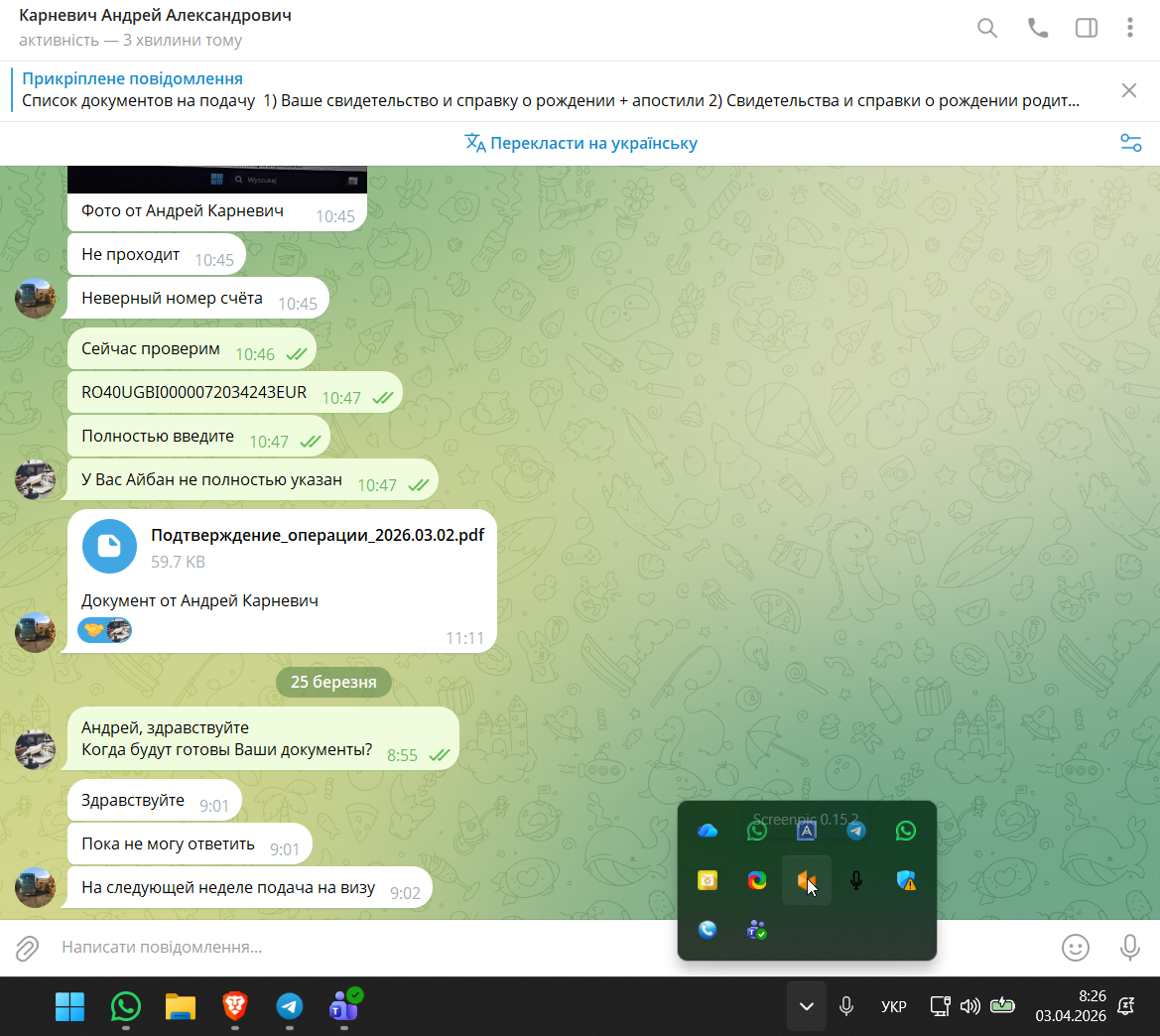Screen dimensions: 1160x1036
Task: Click the blue A icon in tray popup
Action: 807,831
